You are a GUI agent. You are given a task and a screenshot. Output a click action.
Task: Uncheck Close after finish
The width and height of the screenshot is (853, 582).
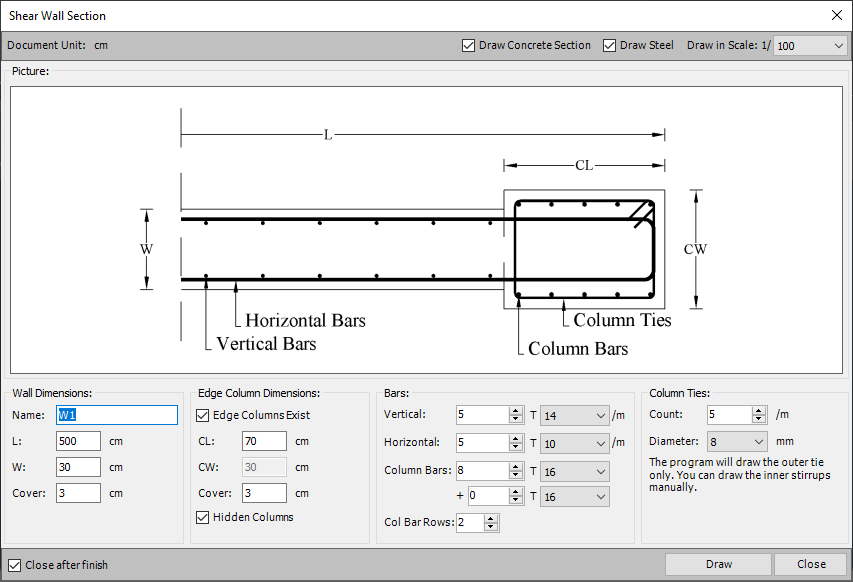[x=14, y=565]
